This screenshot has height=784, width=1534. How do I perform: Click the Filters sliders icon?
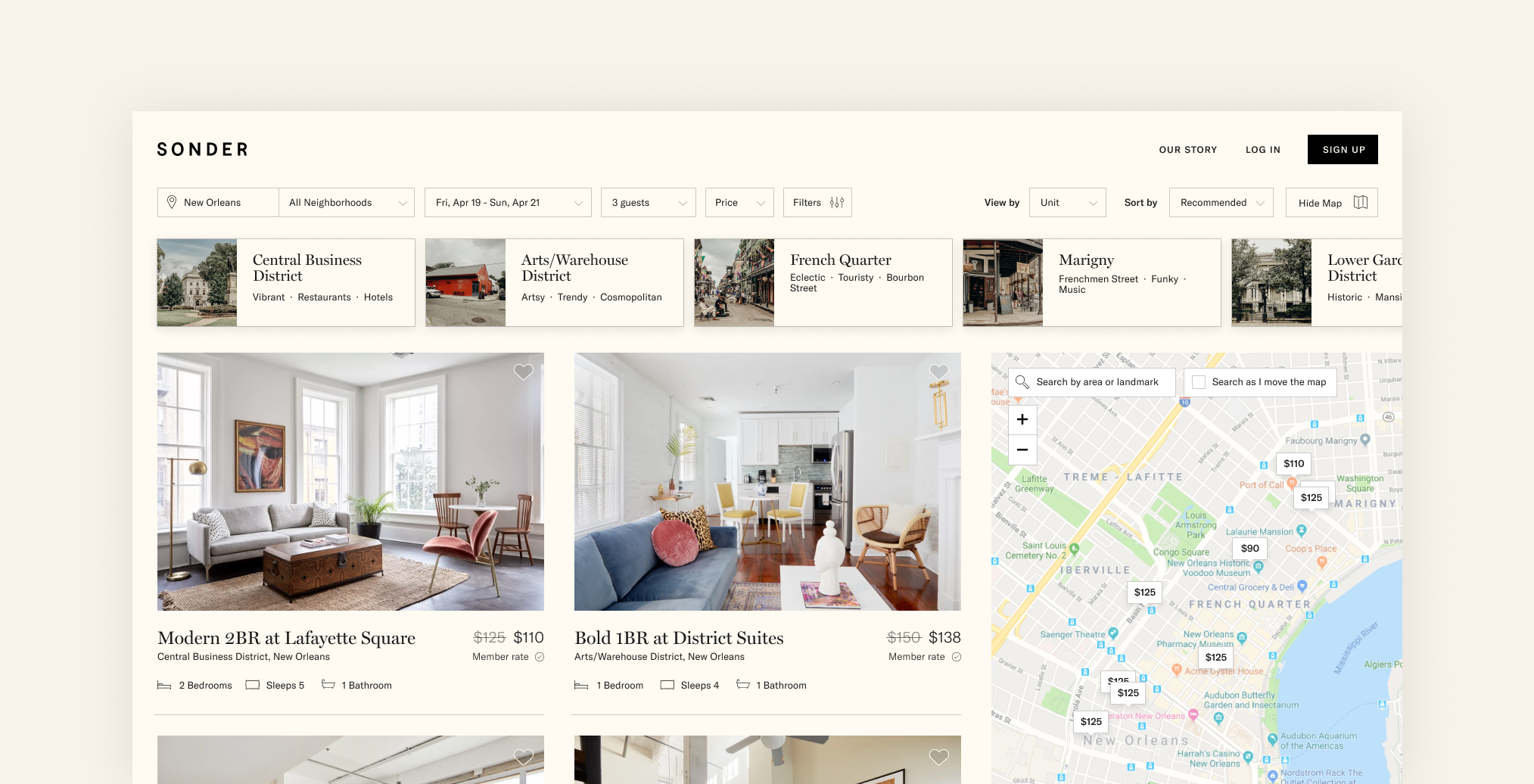pyautogui.click(x=837, y=202)
